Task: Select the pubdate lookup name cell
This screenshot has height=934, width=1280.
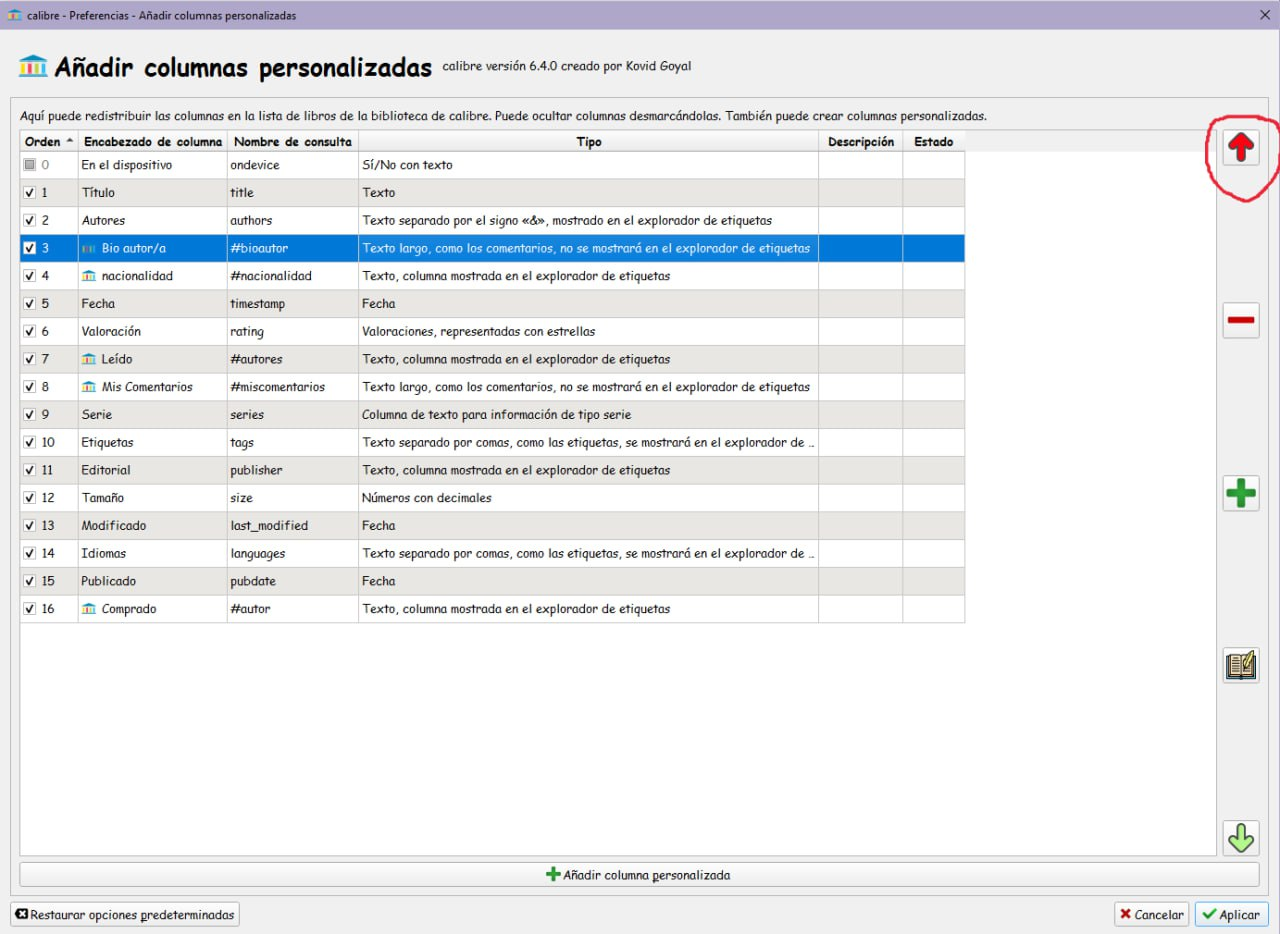Action: click(x=293, y=581)
